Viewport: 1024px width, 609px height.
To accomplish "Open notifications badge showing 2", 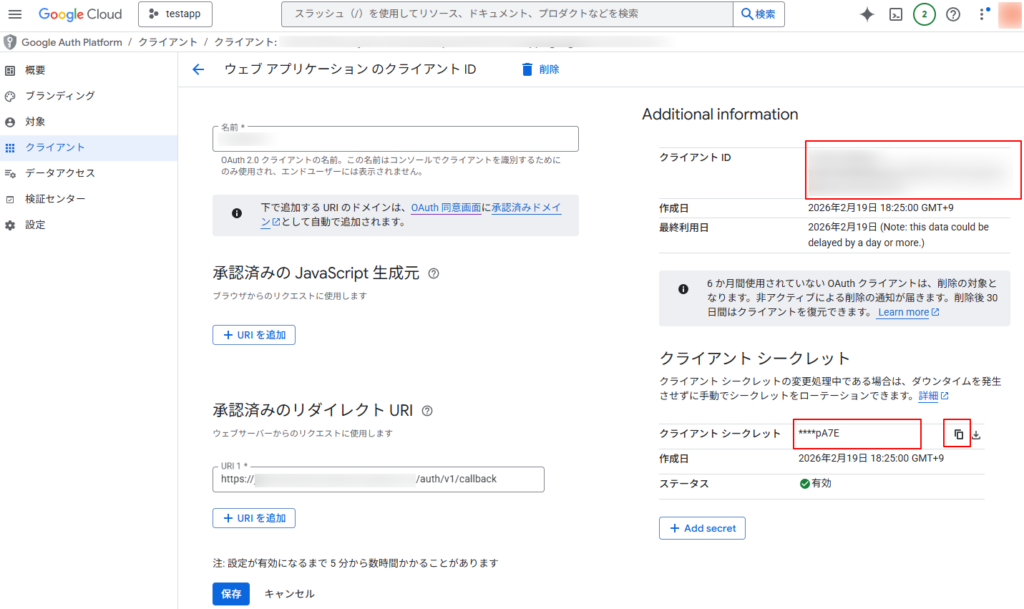I will point(924,14).
